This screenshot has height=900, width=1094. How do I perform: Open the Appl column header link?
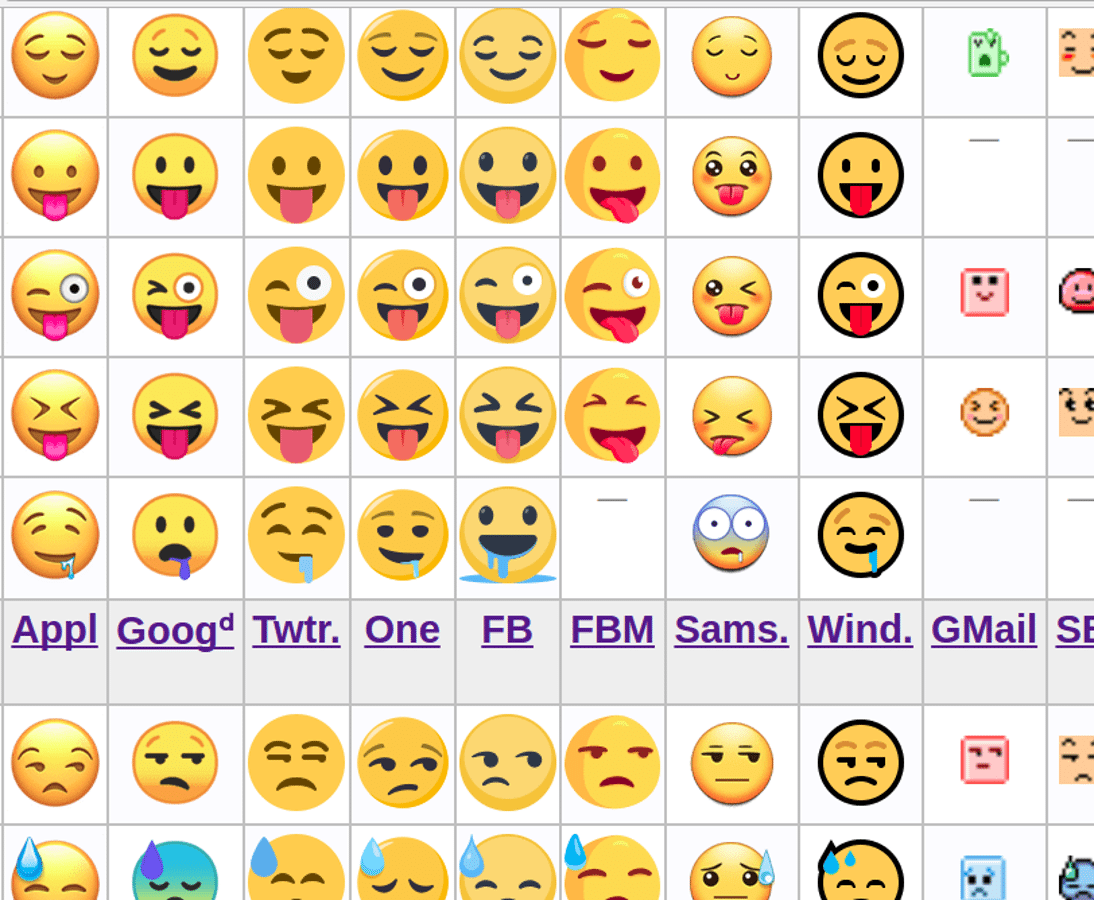(54, 630)
